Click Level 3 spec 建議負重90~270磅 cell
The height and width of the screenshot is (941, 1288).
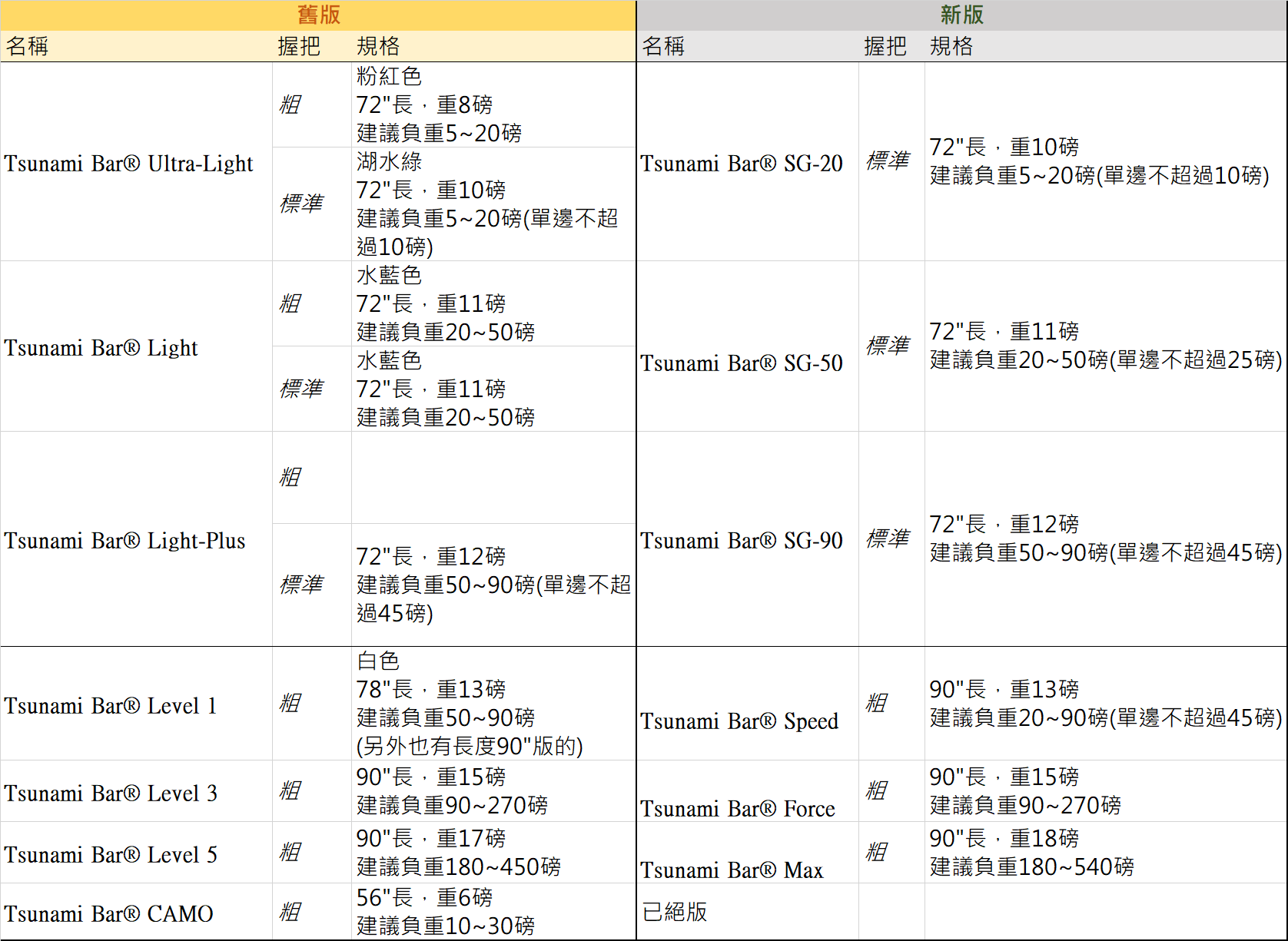point(493,791)
